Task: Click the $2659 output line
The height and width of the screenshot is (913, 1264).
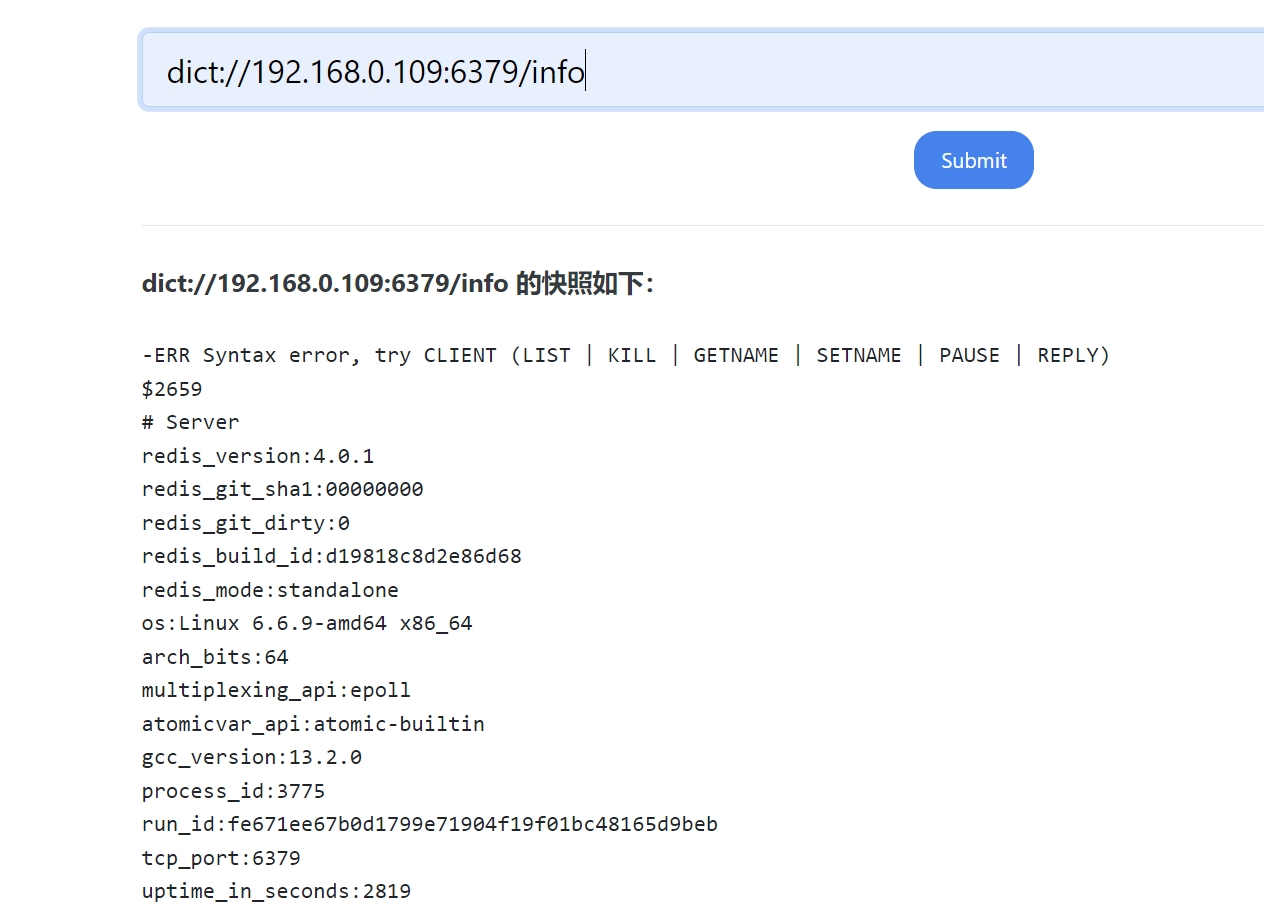Action: pyautogui.click(x=172, y=389)
